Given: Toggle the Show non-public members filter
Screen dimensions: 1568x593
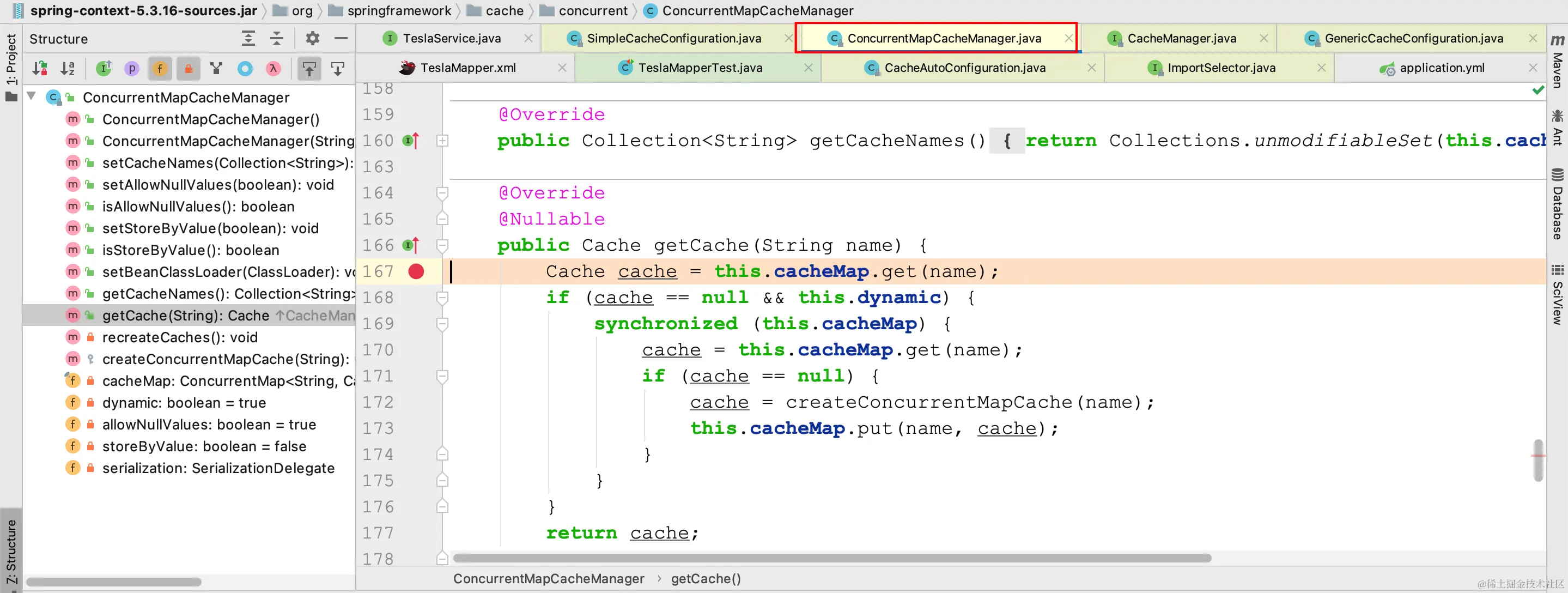Looking at the screenshot, I should (x=188, y=69).
